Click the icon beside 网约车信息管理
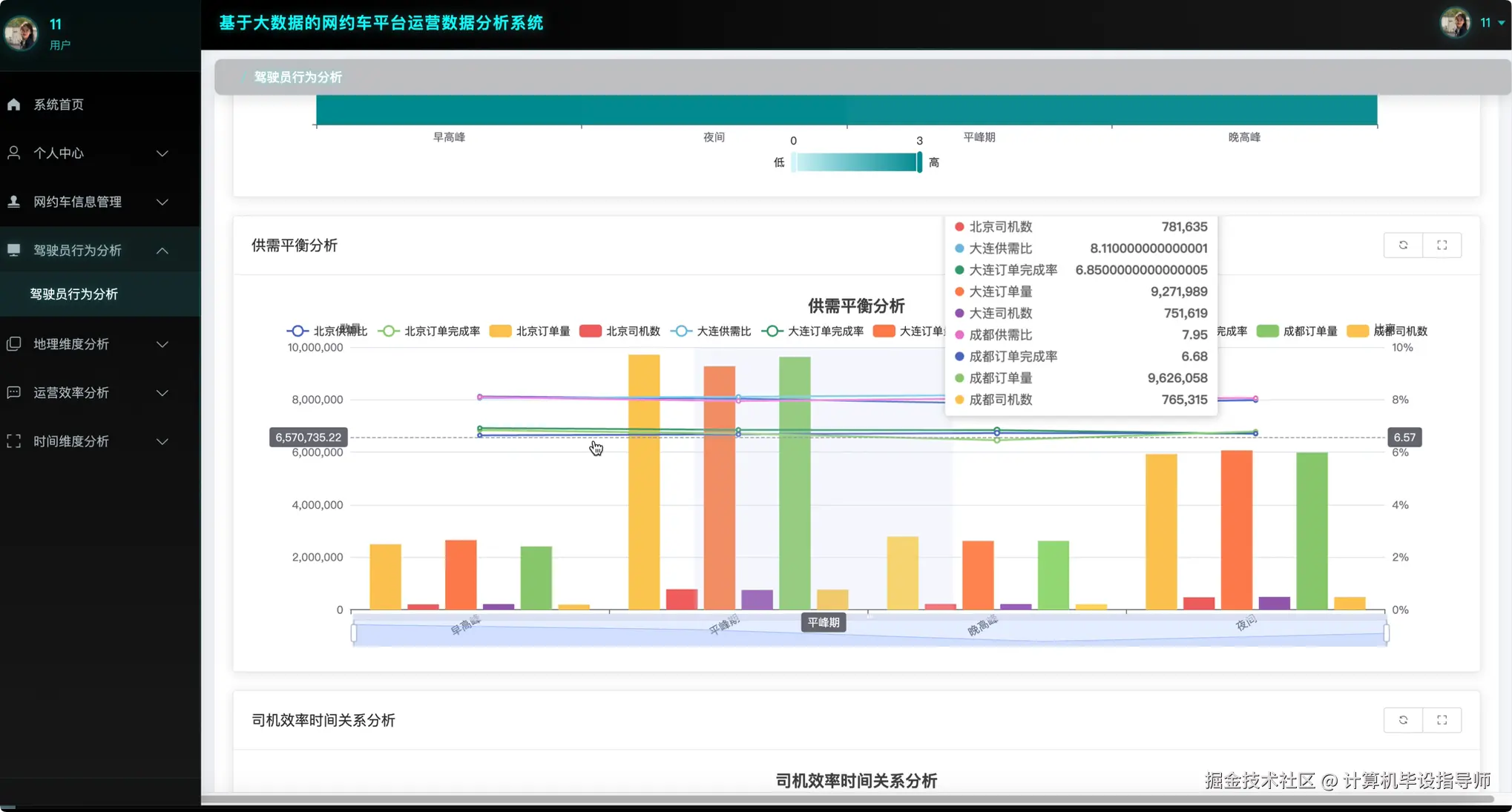1512x812 pixels. pos(14,202)
